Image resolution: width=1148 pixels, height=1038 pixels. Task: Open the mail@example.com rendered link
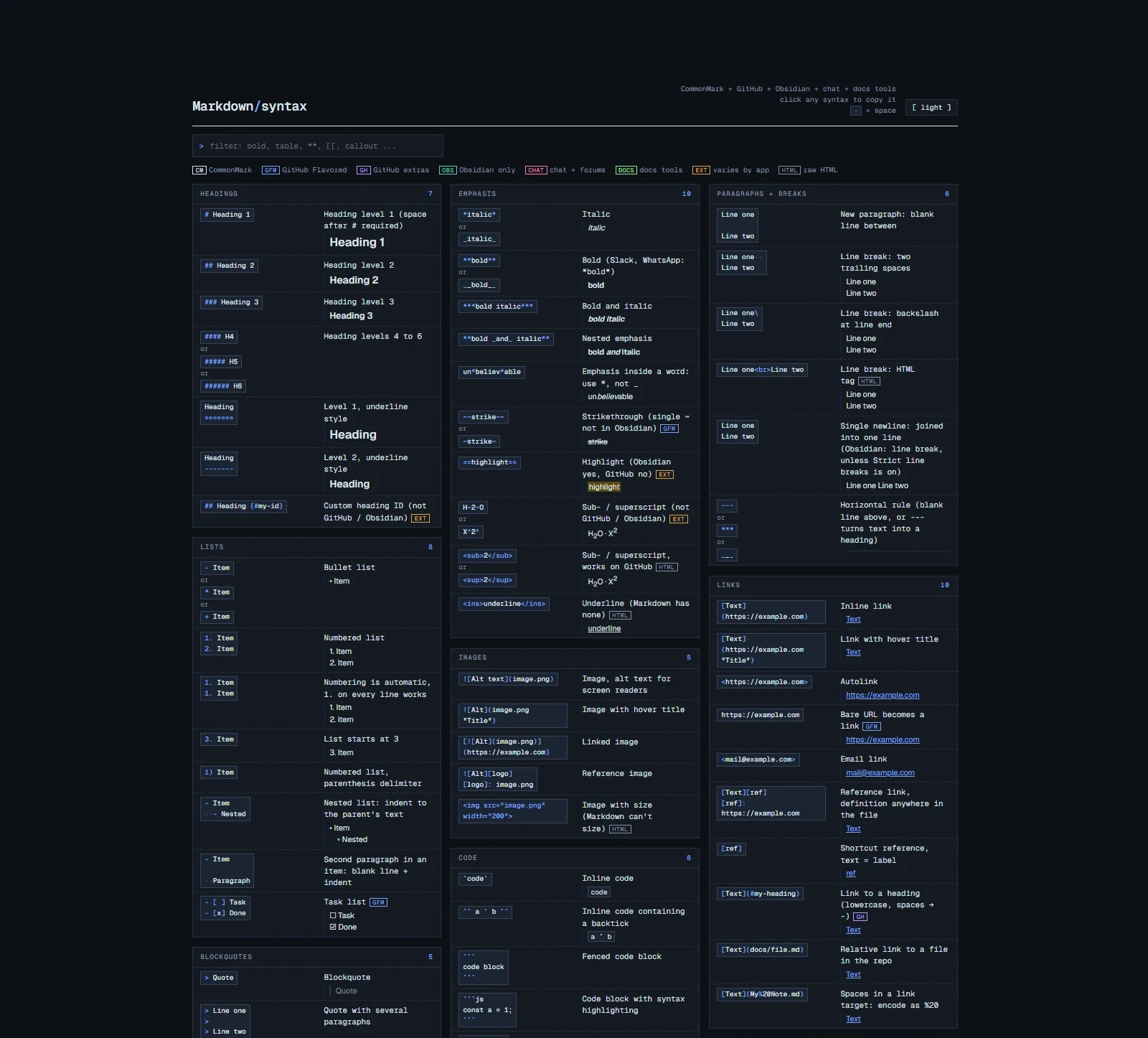coord(880,773)
